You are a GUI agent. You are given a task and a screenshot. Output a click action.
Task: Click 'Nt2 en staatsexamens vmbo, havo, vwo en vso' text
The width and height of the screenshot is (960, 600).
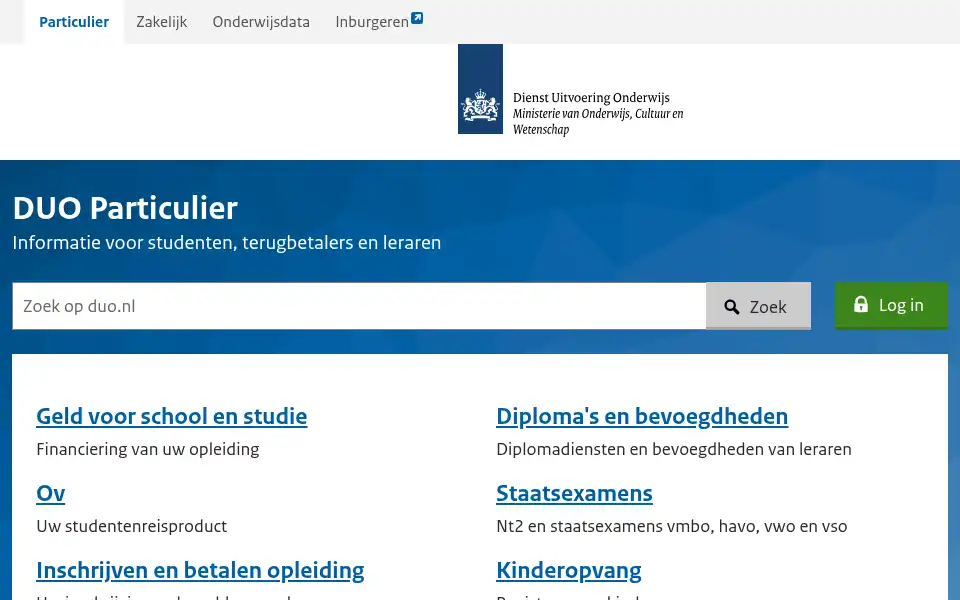point(672,527)
